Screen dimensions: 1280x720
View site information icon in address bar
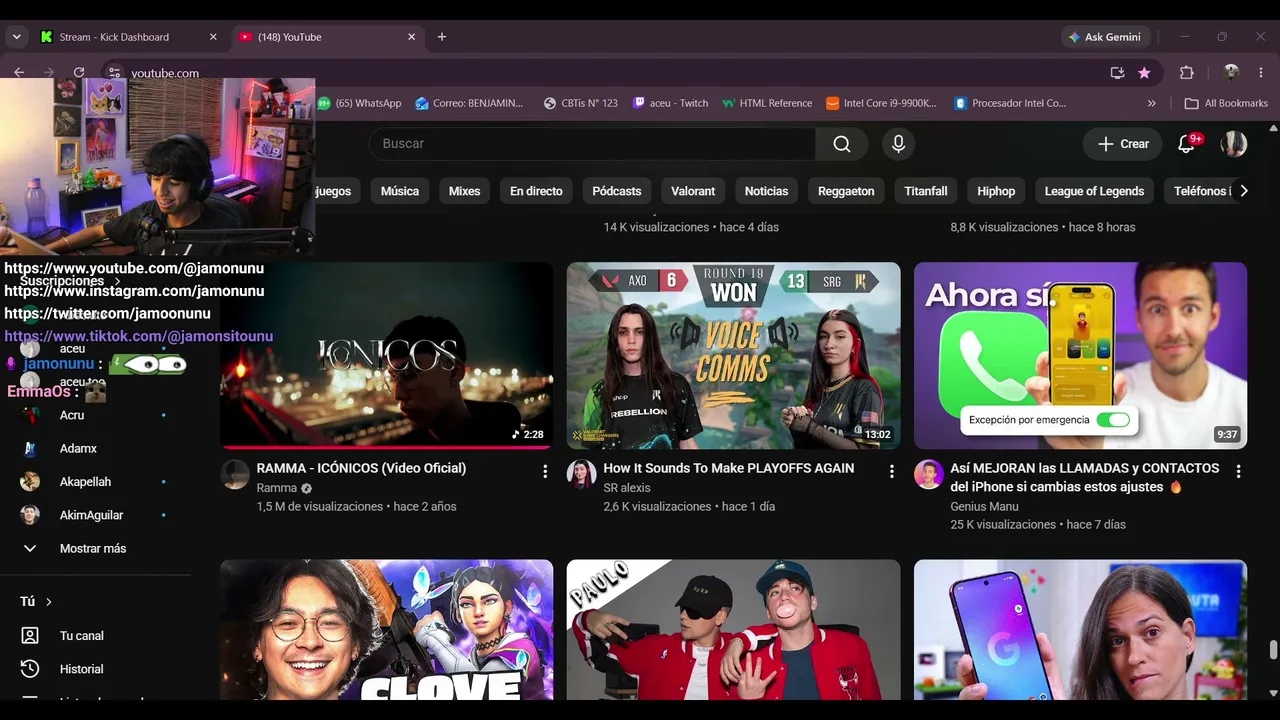point(115,73)
